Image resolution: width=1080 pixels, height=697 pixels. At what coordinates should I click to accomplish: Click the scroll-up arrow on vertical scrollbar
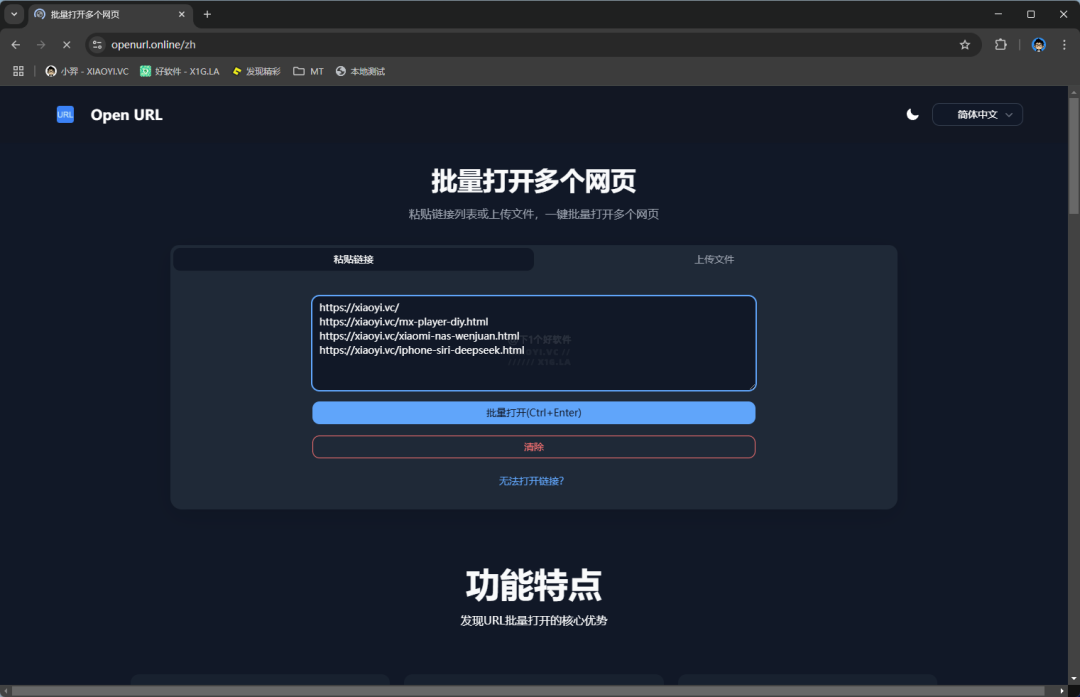[x=1074, y=92]
